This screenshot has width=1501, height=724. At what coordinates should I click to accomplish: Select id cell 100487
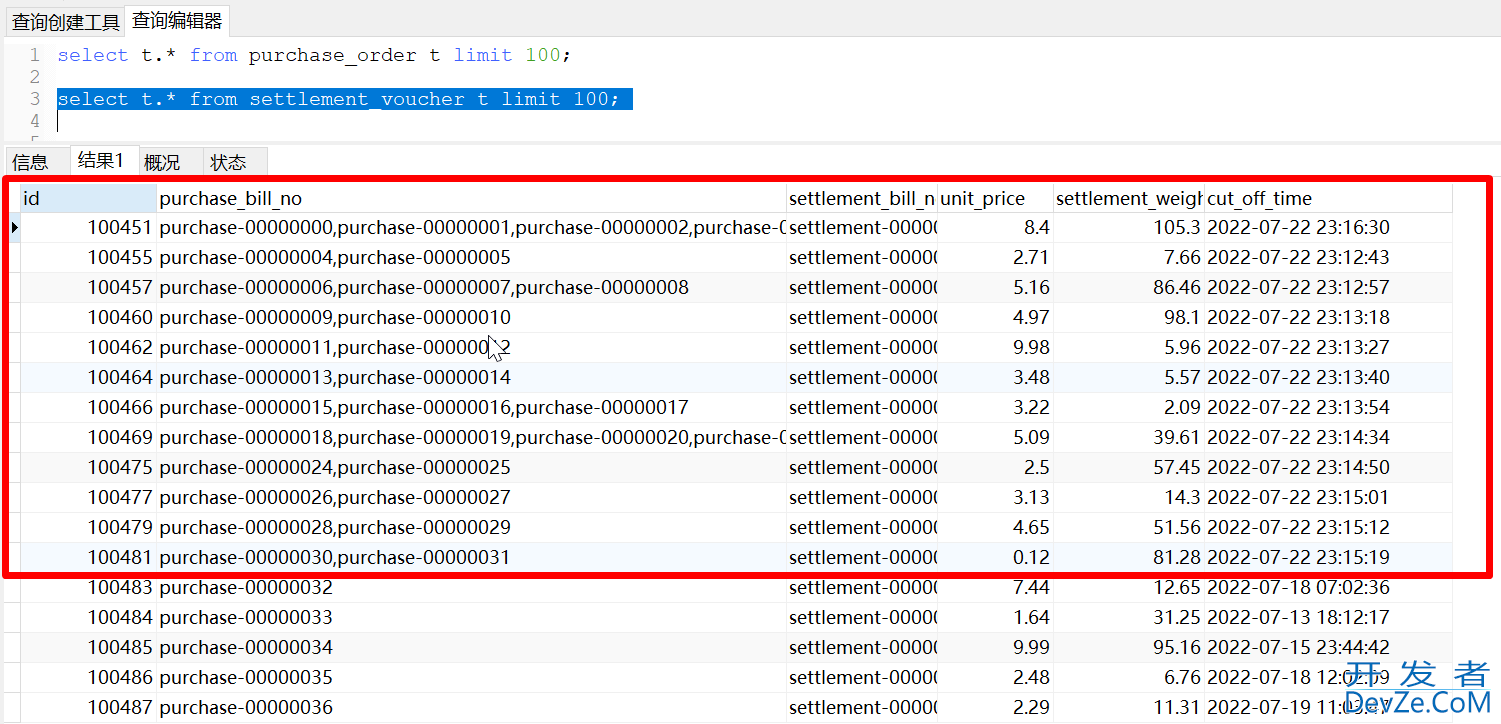(x=88, y=707)
